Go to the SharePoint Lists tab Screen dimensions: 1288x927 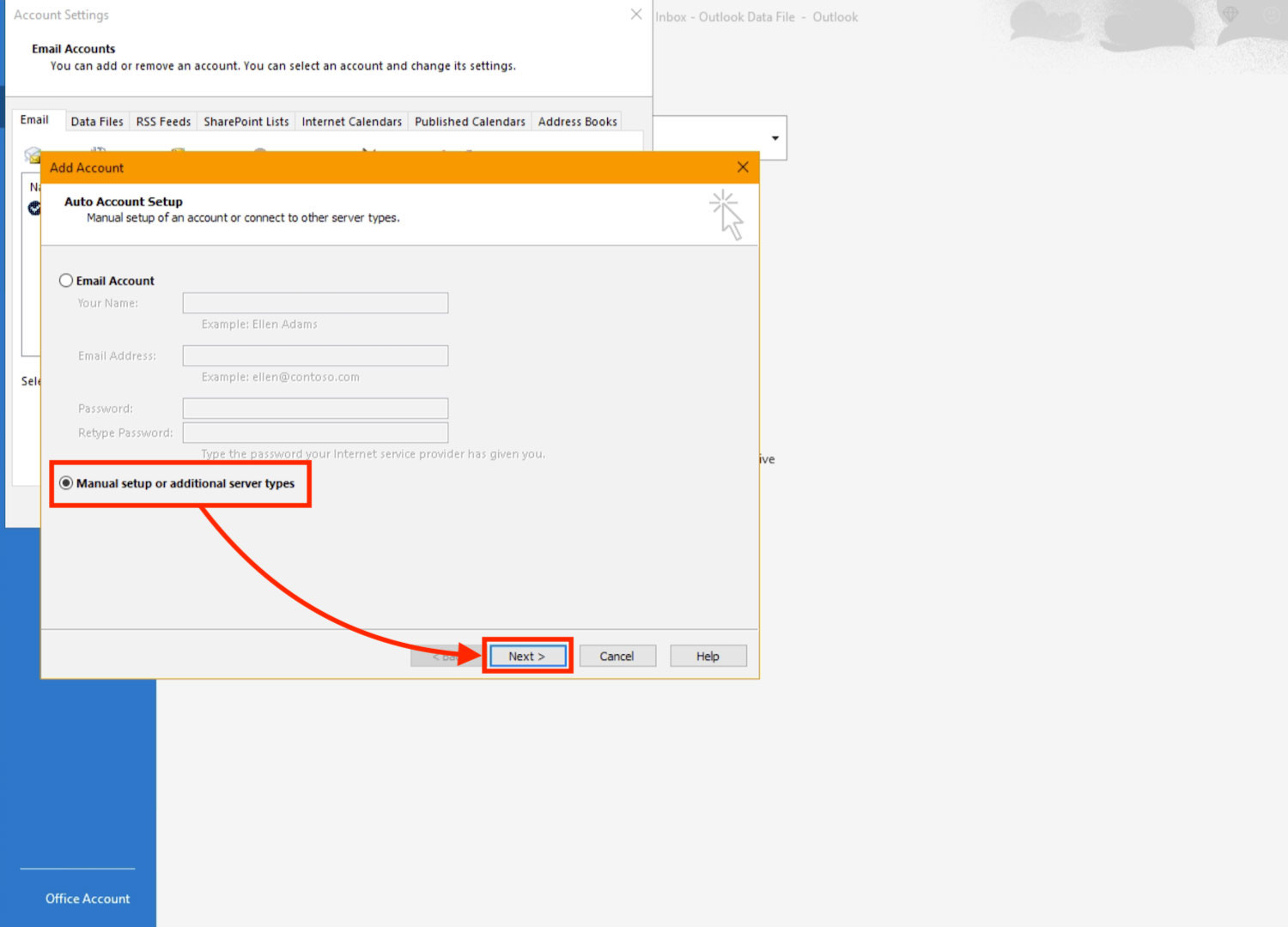246,122
